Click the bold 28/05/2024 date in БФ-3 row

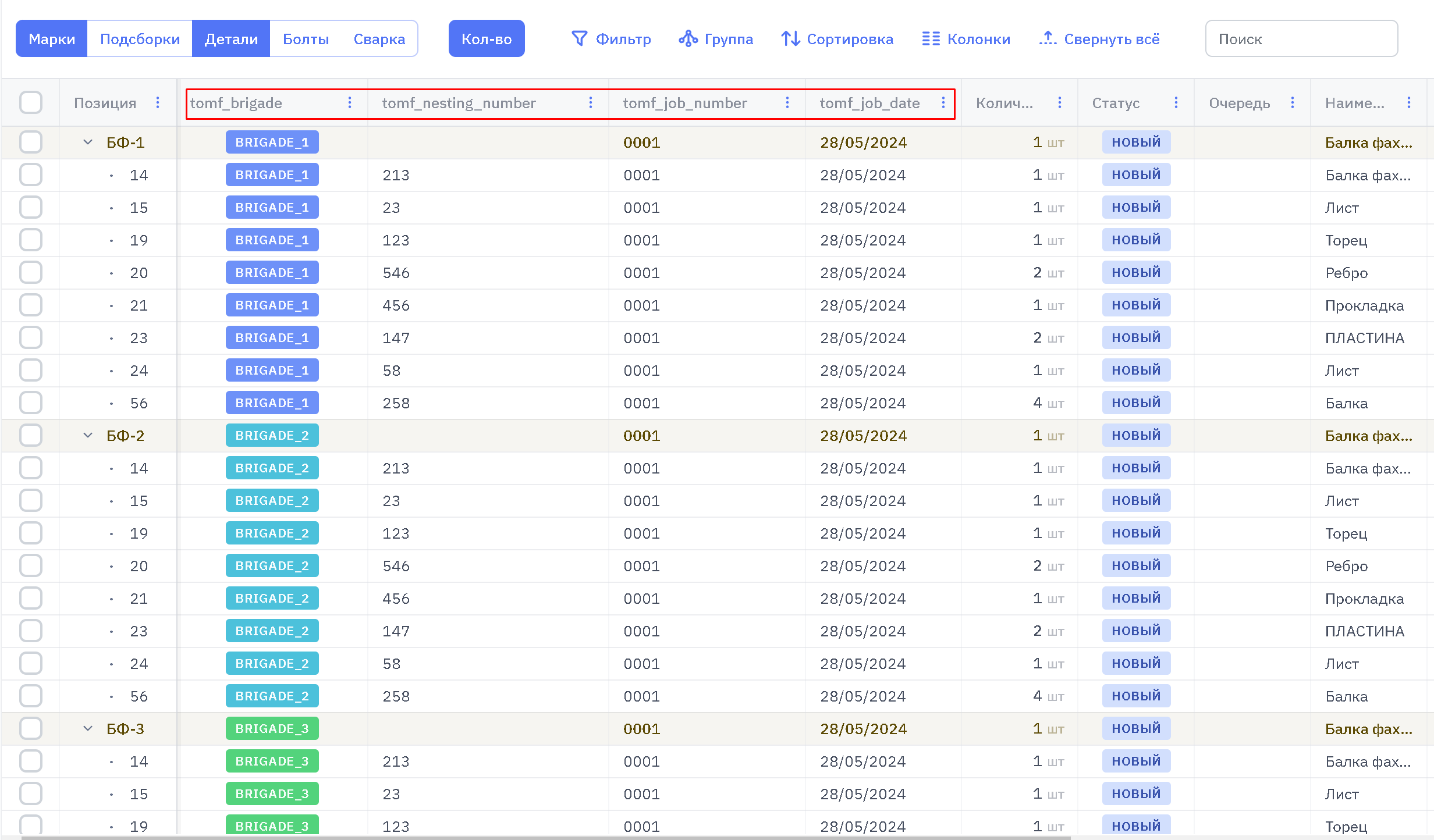[x=863, y=728]
